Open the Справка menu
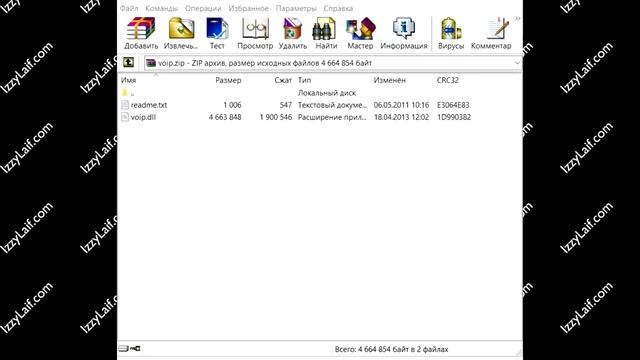 point(338,8)
